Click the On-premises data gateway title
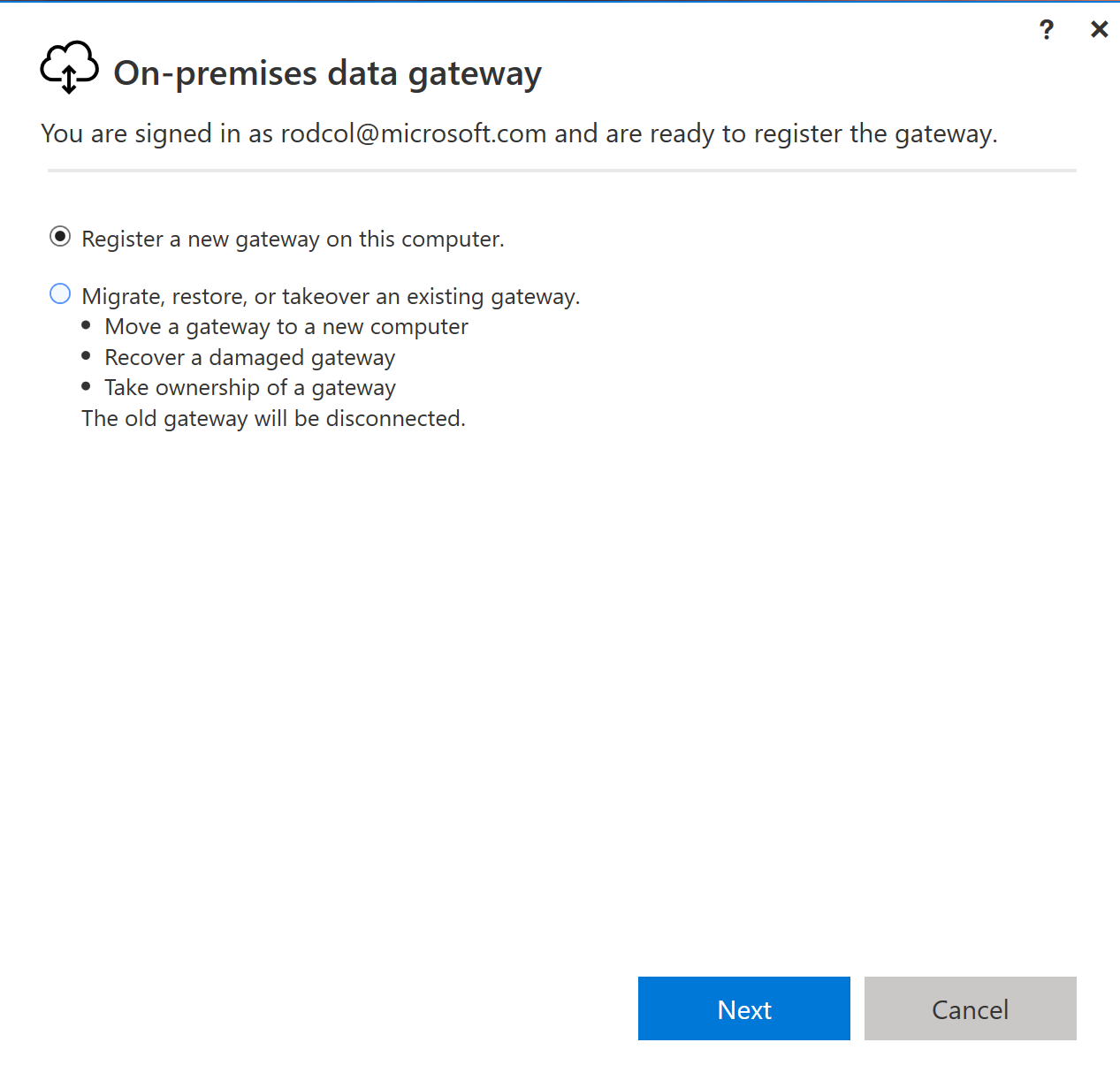Viewport: 1120px width, 1088px height. (327, 73)
